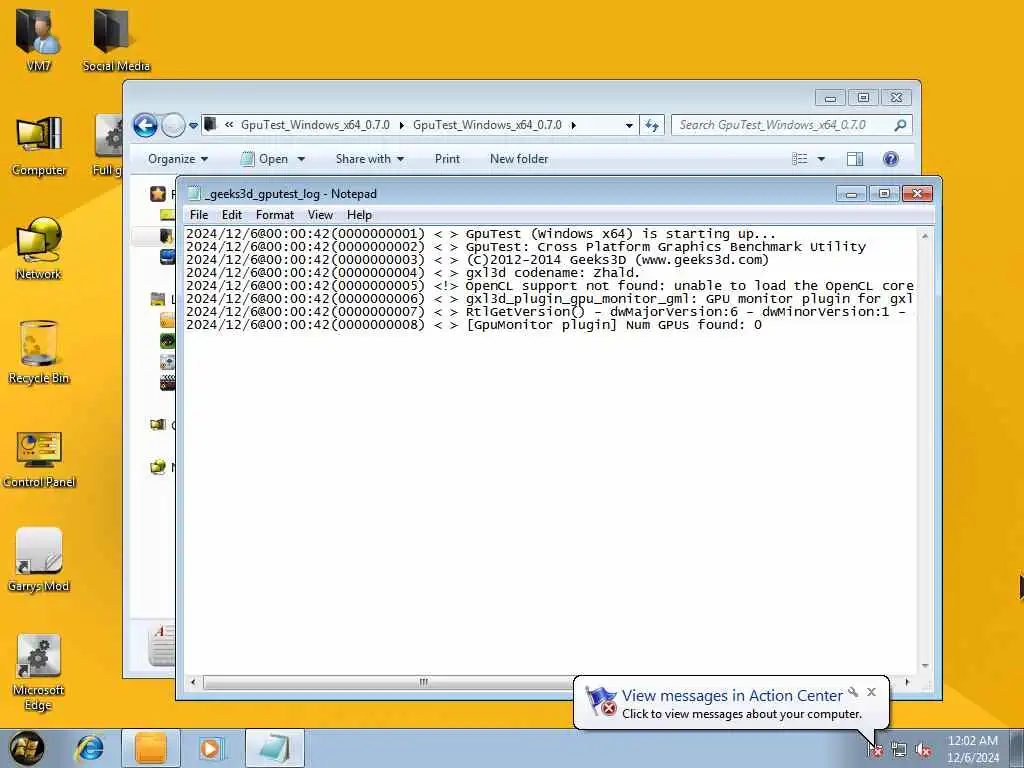Viewport: 1024px width, 768px height.
Task: Expand the Organize dropdown in Explorer
Action: [178, 159]
